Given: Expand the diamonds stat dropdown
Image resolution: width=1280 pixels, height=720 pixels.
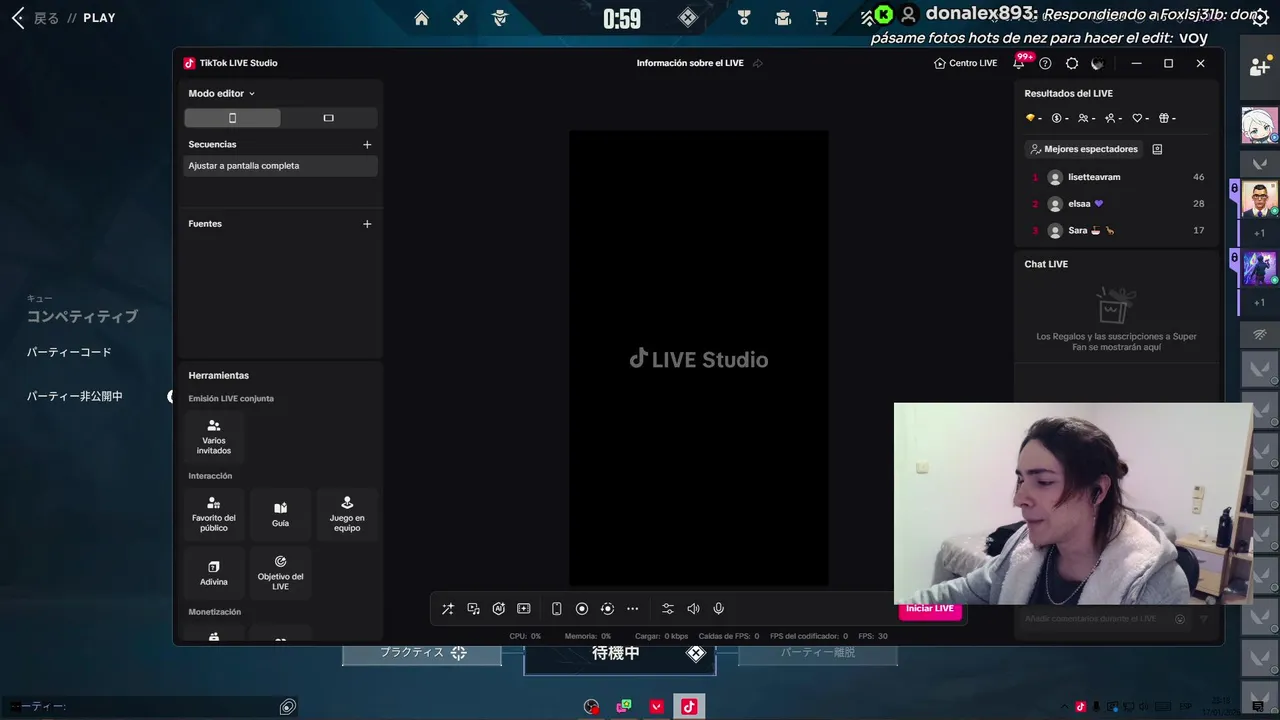Looking at the screenshot, I should [x=1034, y=118].
